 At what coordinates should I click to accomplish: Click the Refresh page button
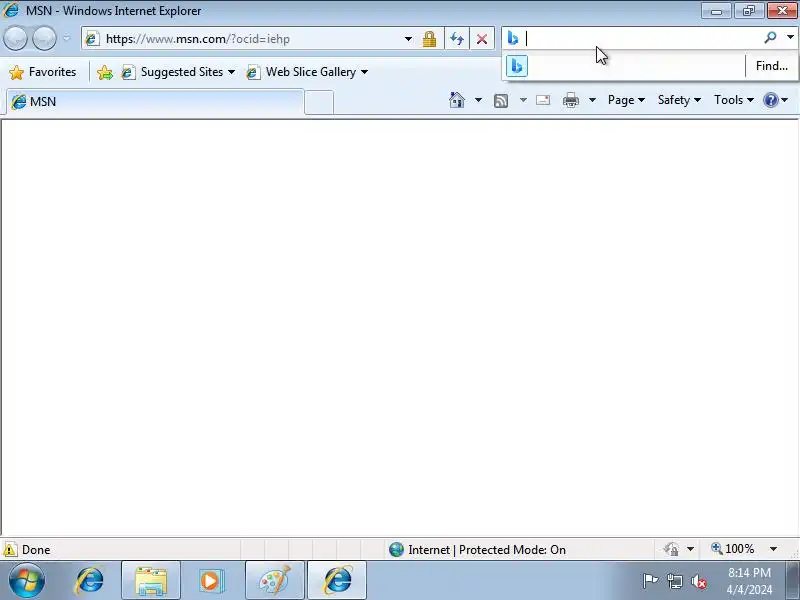coord(457,39)
